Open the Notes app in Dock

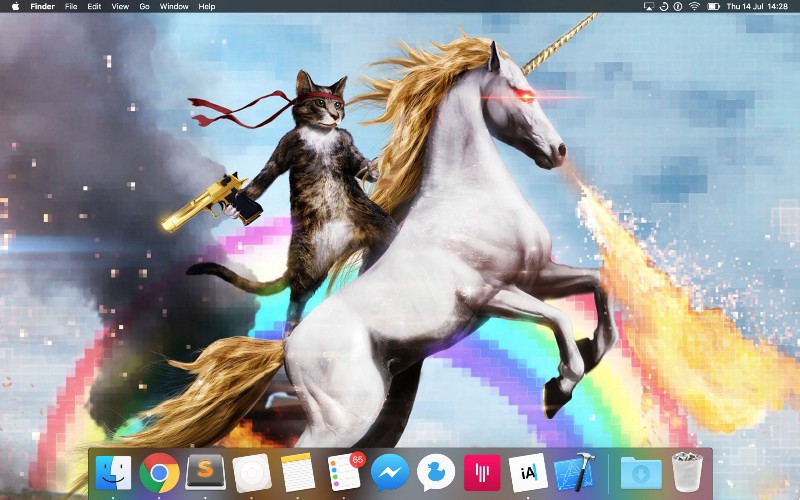(298, 472)
